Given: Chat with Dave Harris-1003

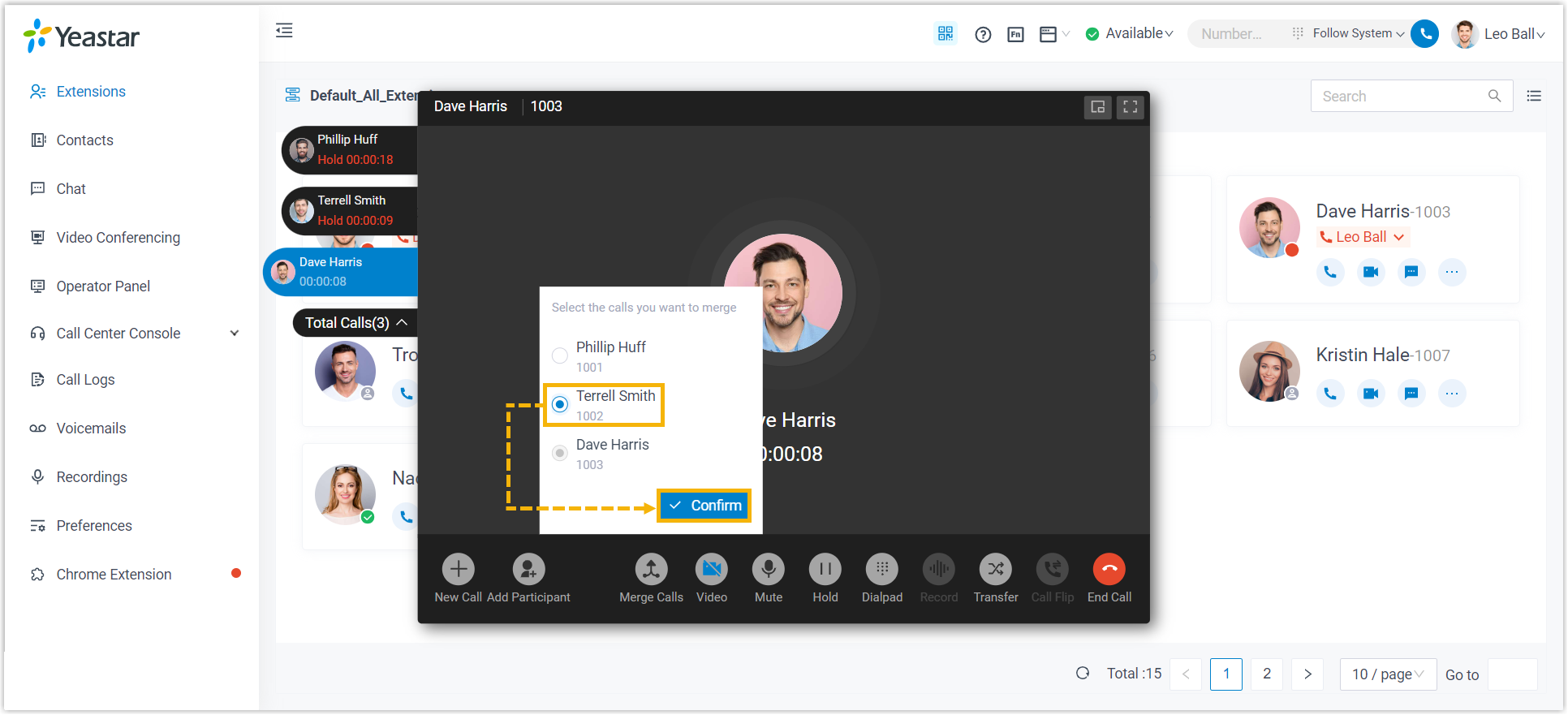Looking at the screenshot, I should (x=1411, y=272).
